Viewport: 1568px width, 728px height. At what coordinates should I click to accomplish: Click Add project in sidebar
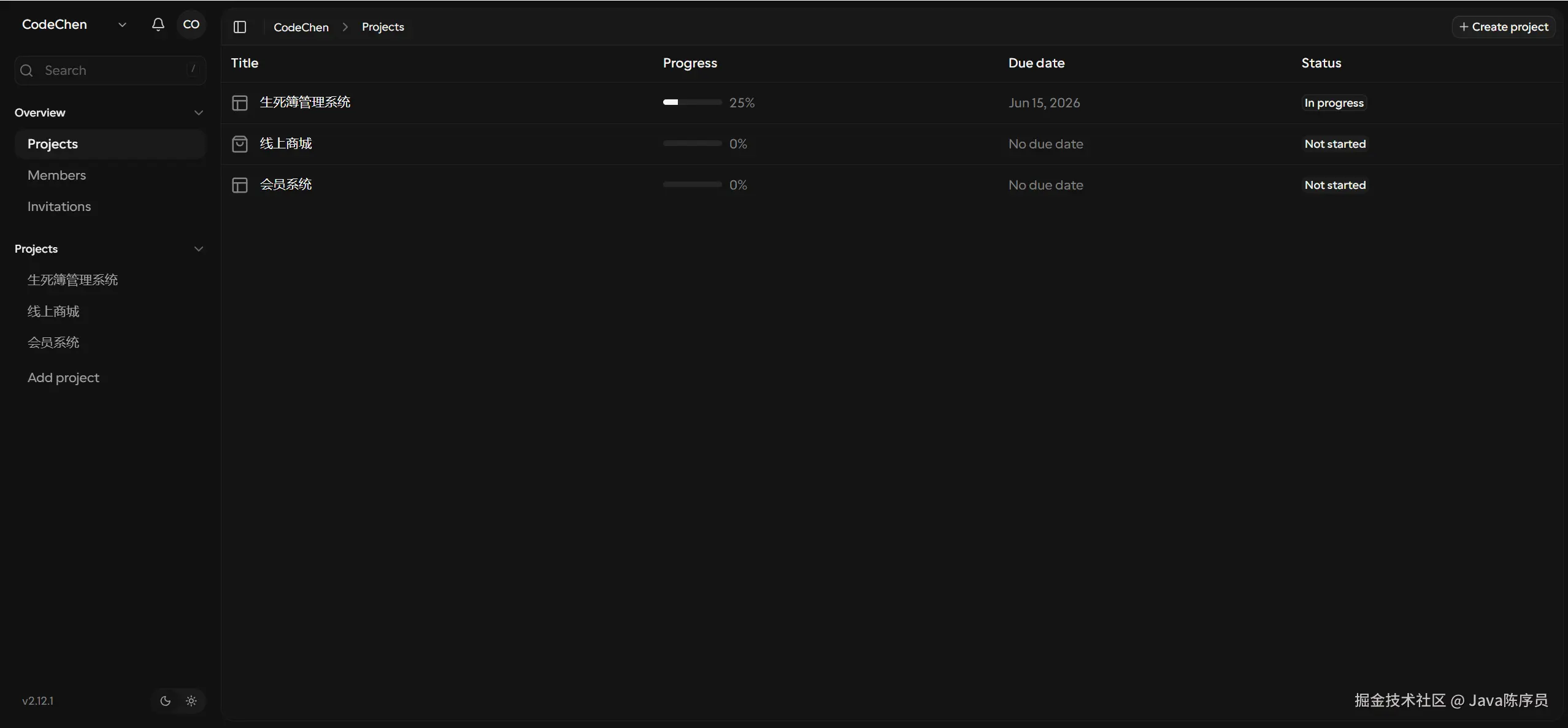[x=63, y=378]
